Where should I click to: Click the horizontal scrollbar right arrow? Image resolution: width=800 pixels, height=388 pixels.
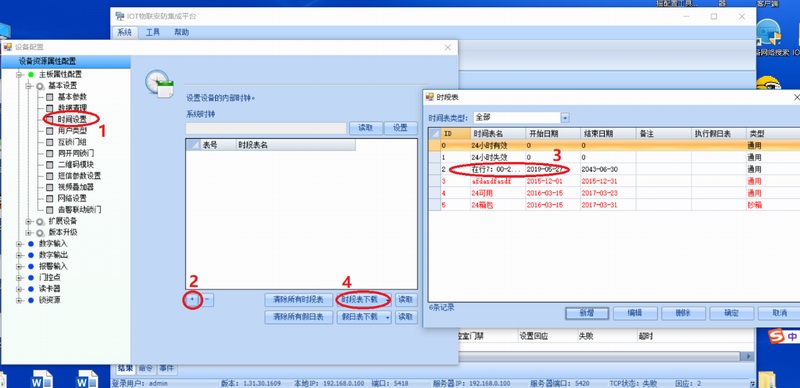tap(749, 356)
